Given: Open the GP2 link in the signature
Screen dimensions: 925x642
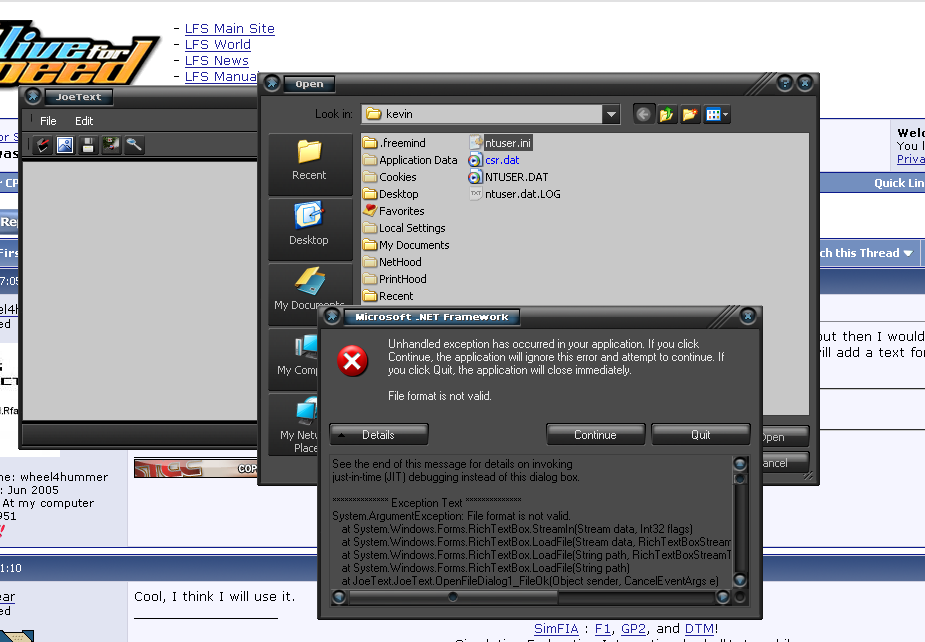Looking at the screenshot, I should click(634, 629).
